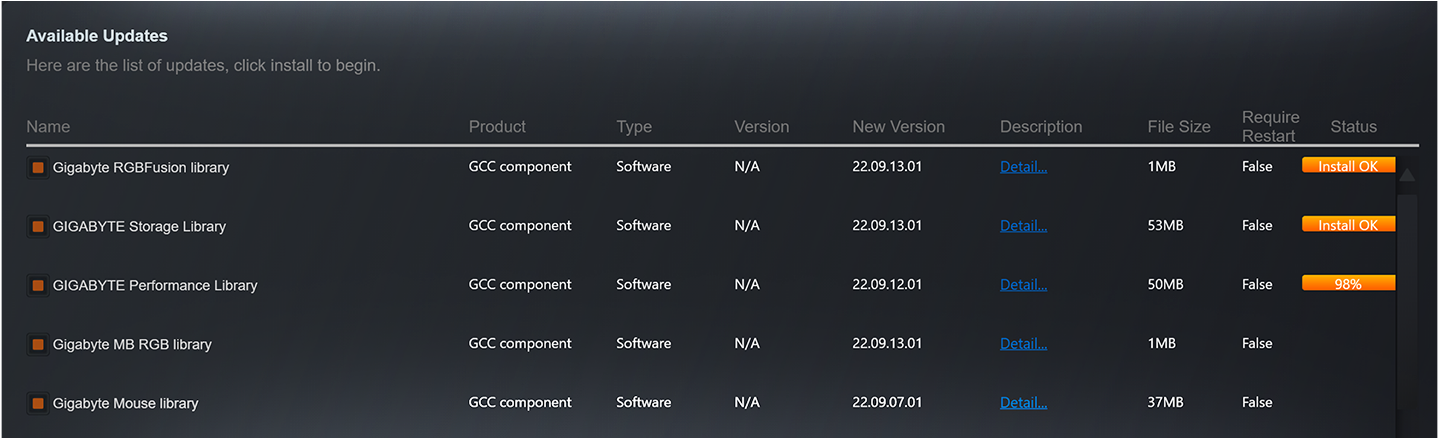This screenshot has width=1439, height=439.
Task: Sort by the File Size column header
Action: click(1178, 127)
